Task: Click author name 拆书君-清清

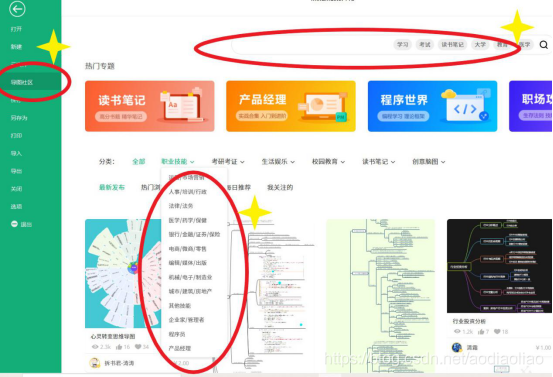Action: click(x=119, y=363)
